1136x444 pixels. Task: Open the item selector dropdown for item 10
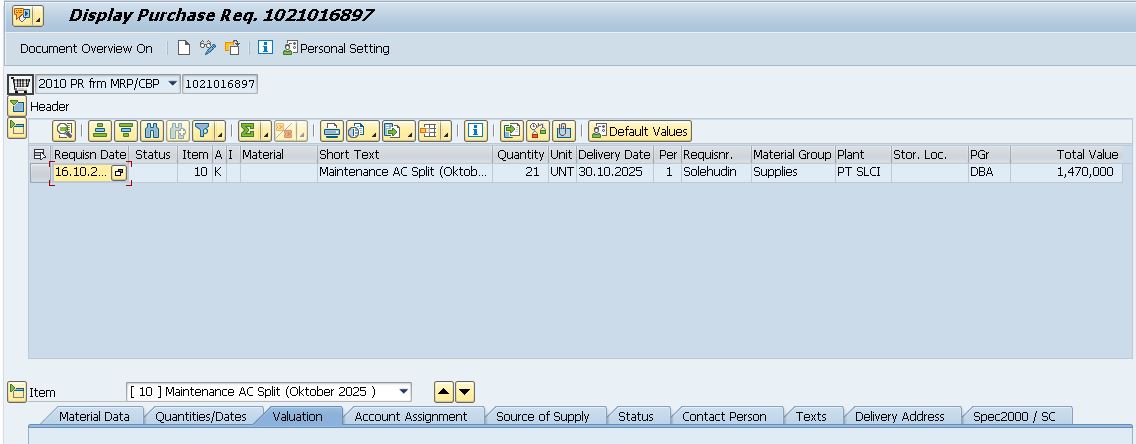tap(403, 392)
